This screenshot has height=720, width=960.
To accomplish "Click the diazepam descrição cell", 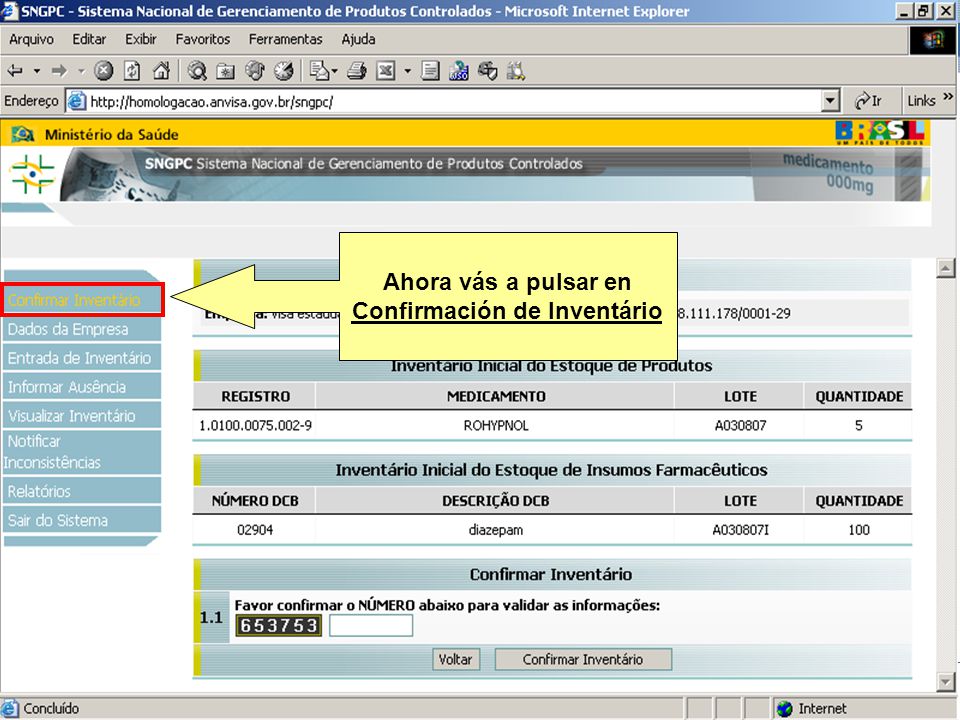I will pyautogui.click(x=496, y=530).
